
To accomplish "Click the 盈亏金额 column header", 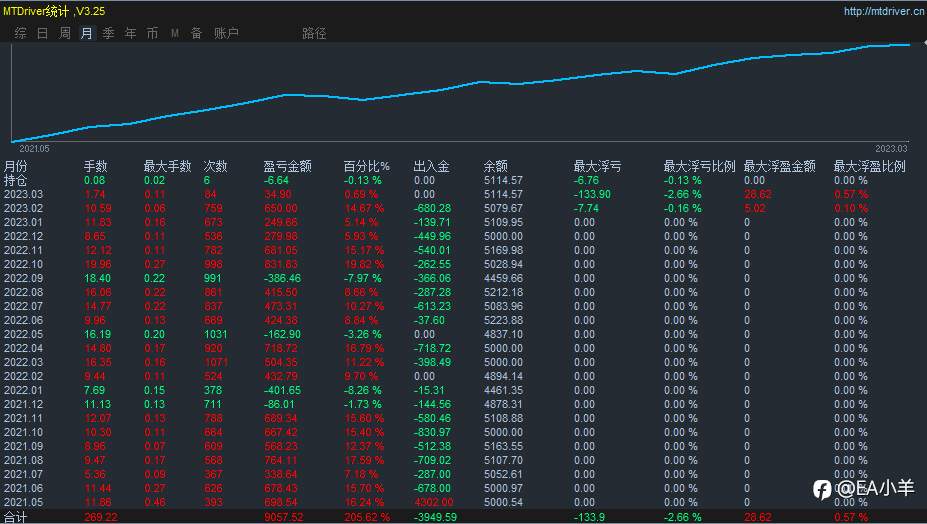I will pos(287,166).
